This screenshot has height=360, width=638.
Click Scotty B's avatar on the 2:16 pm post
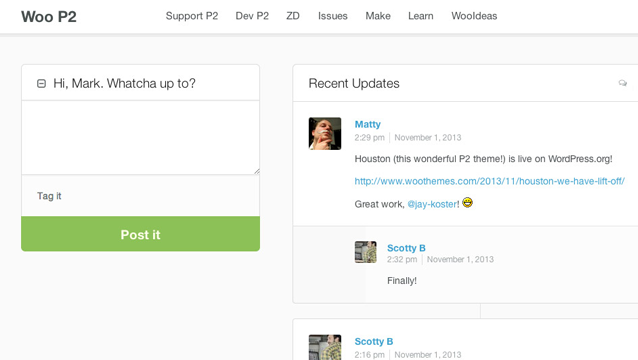pyautogui.click(x=325, y=347)
